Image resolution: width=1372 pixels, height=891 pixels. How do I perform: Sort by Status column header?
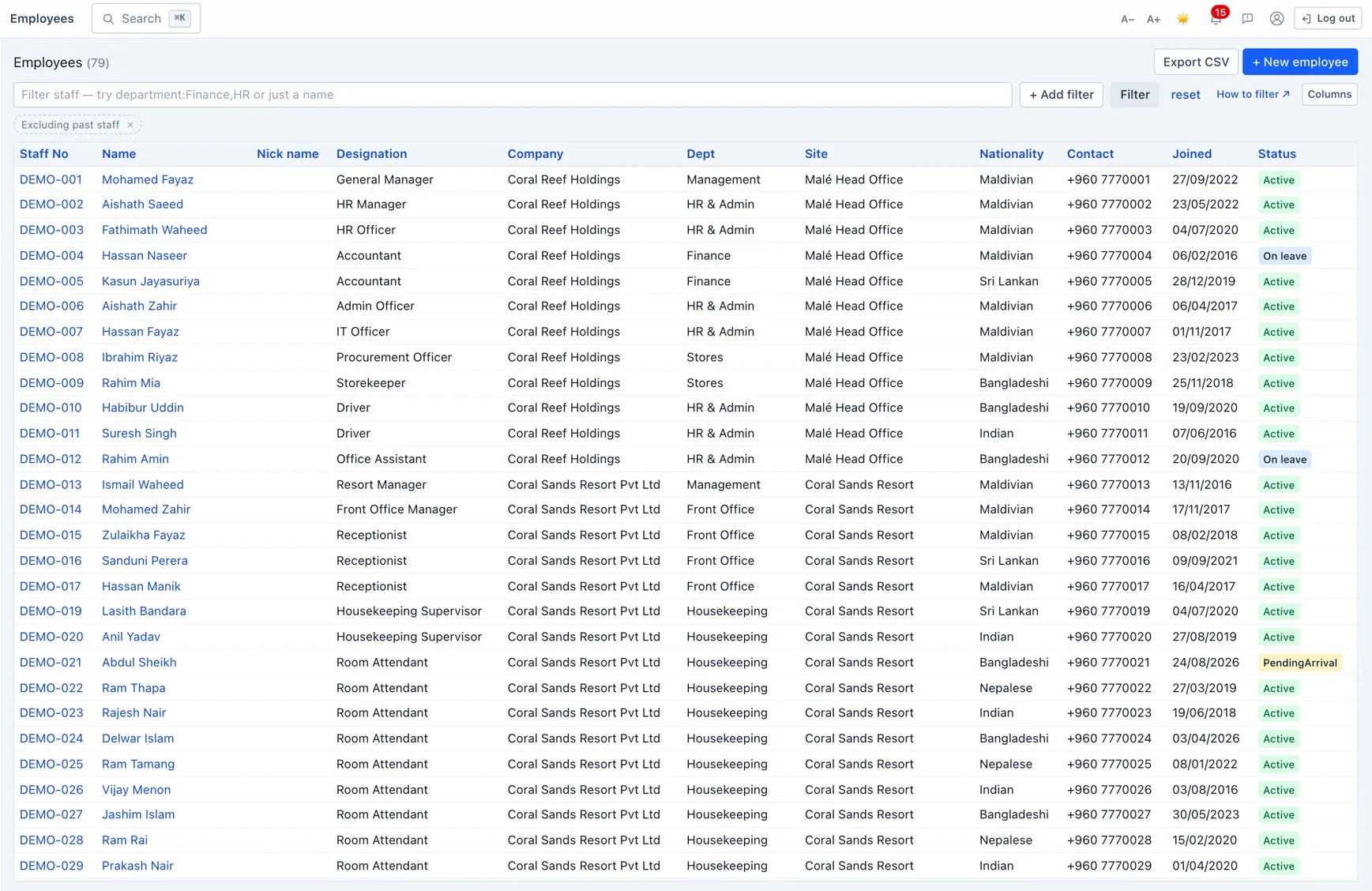[x=1276, y=154]
